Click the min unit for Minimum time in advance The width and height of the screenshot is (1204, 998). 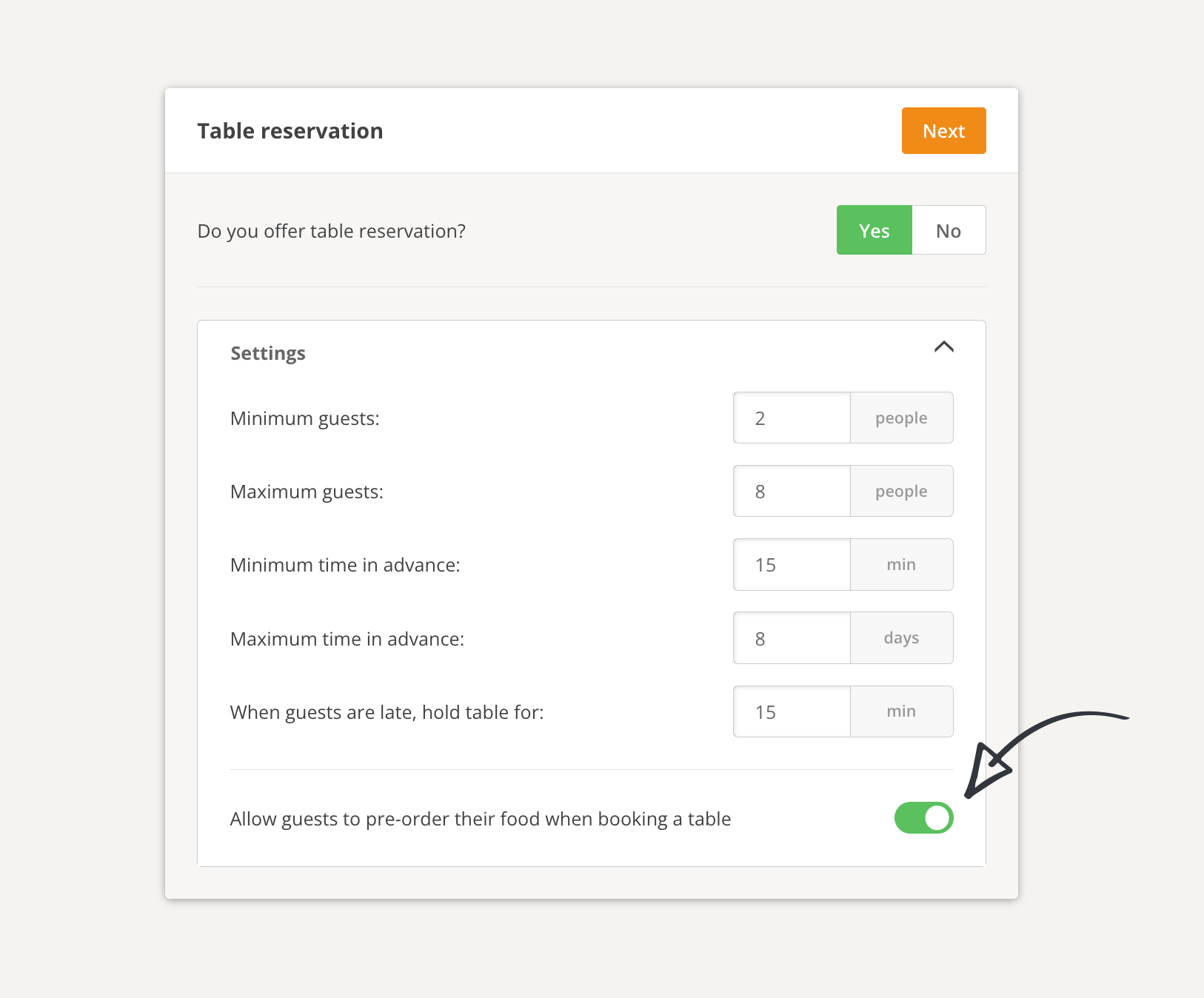coord(901,565)
